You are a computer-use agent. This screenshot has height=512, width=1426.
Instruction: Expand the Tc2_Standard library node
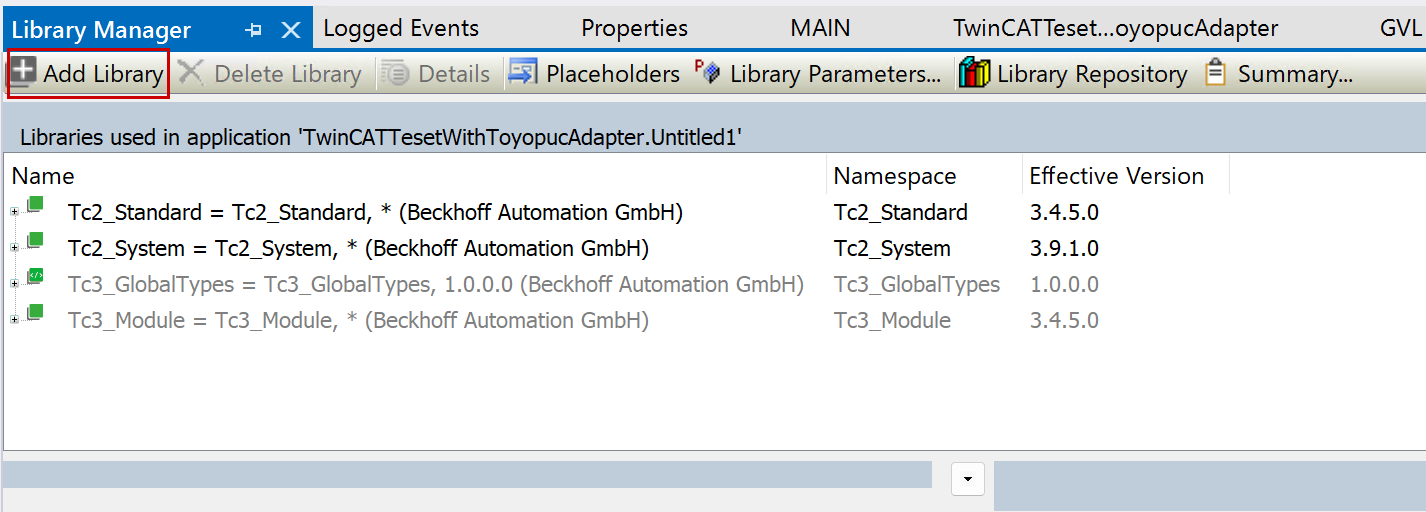[14, 212]
